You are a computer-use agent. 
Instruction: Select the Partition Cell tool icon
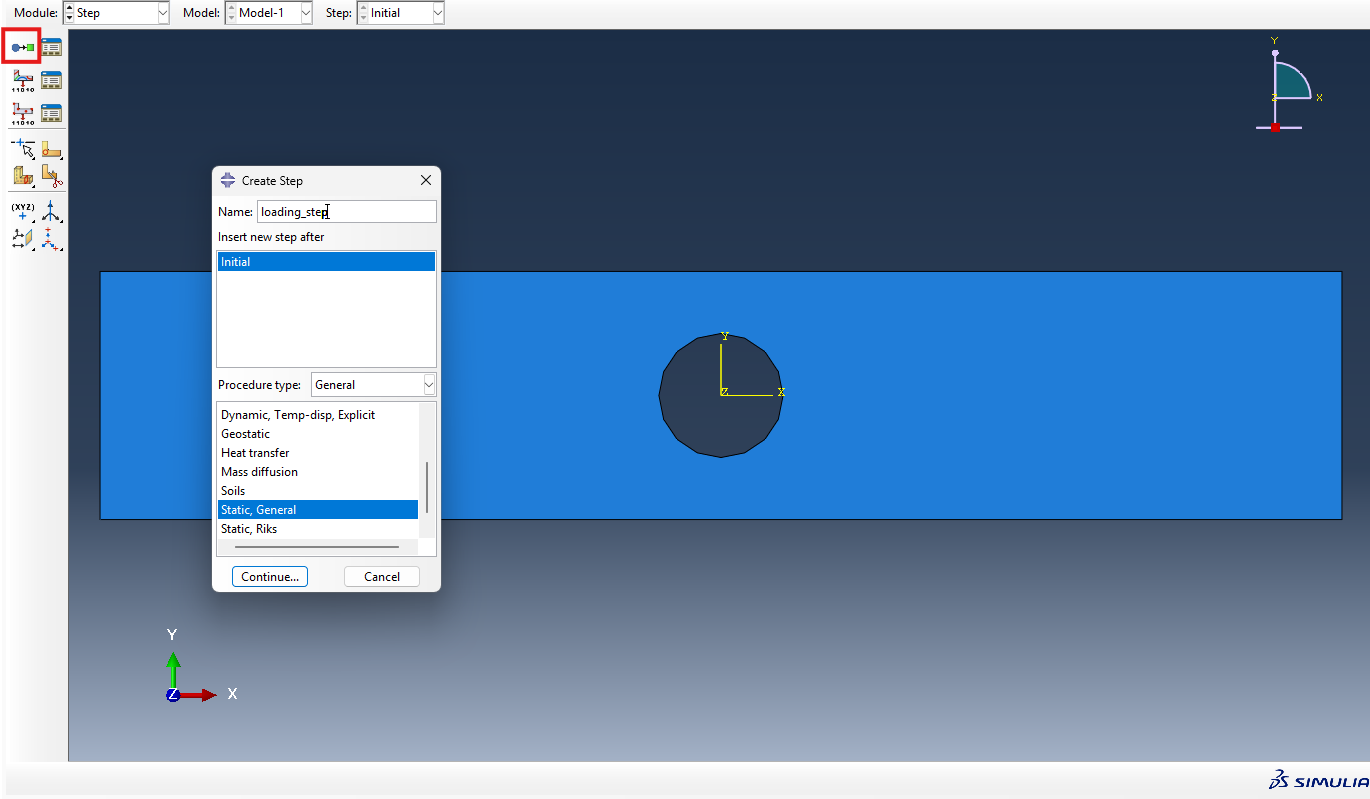pos(22,176)
